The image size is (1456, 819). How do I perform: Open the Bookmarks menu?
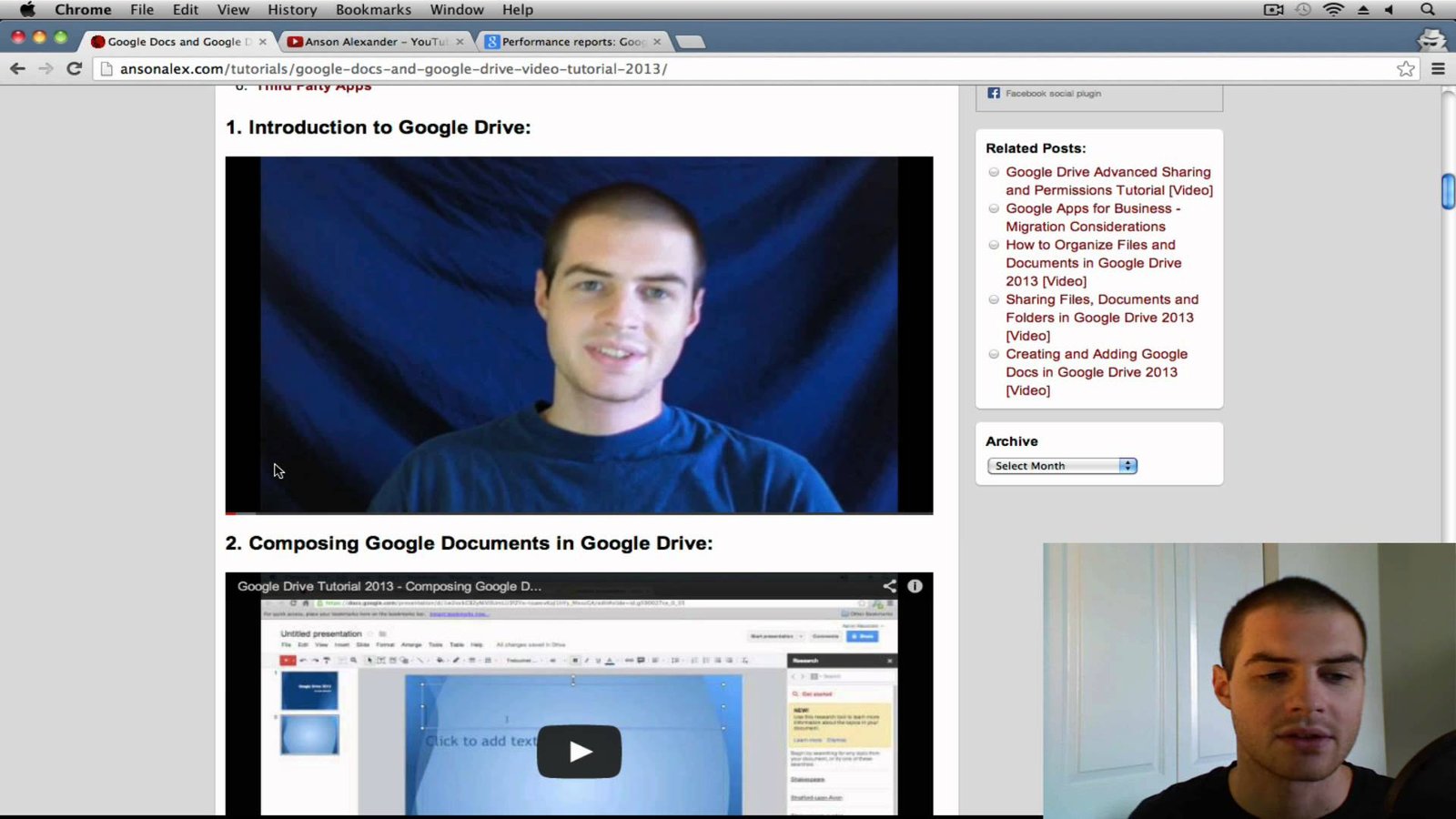coord(373,10)
